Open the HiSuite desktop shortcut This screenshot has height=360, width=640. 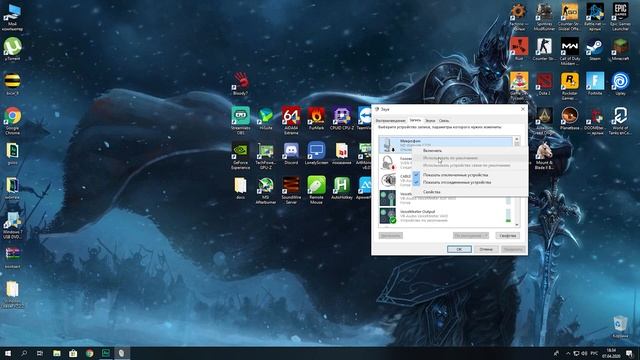coord(266,118)
